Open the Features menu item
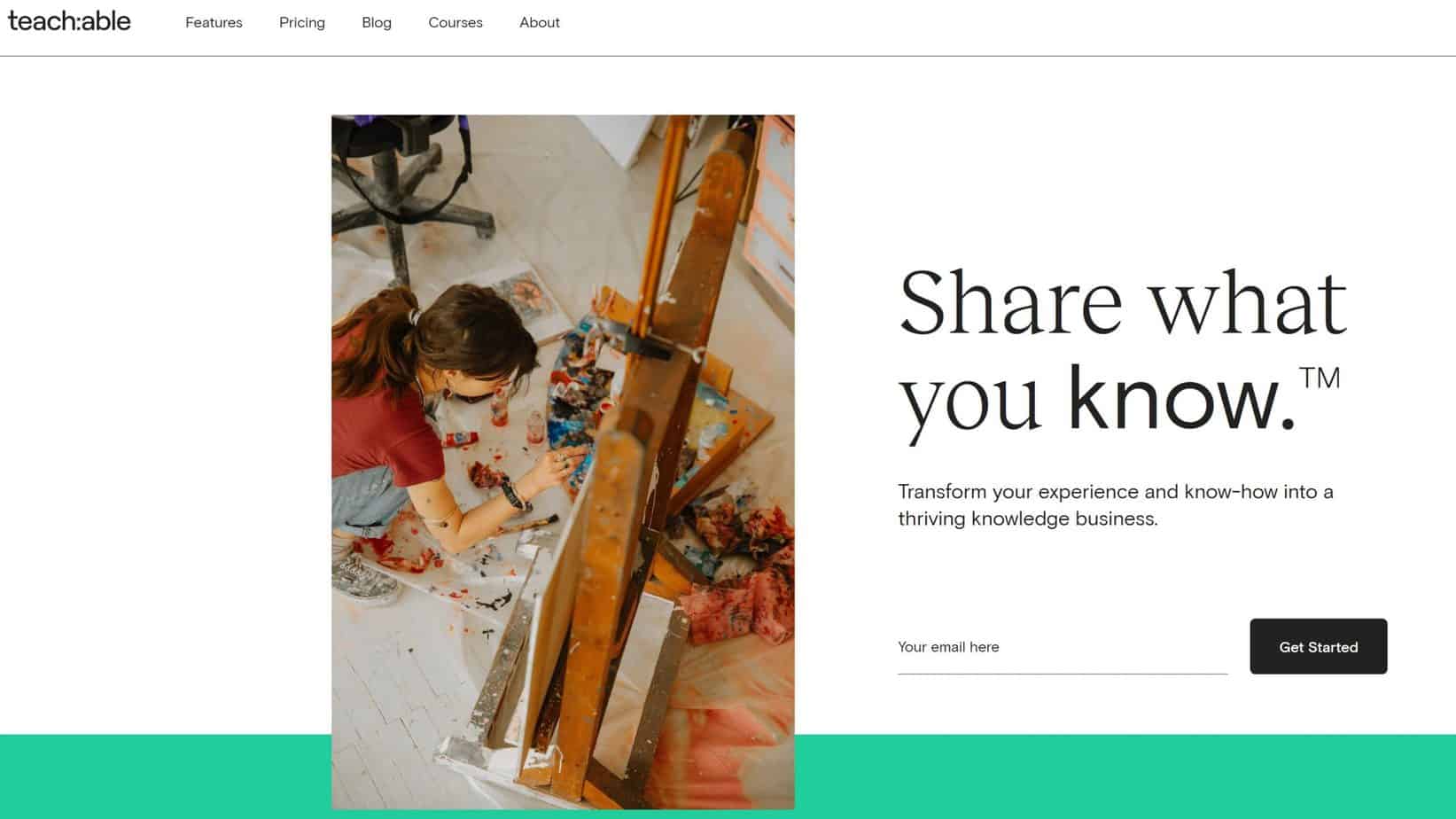The width and height of the screenshot is (1456, 819). [x=214, y=23]
